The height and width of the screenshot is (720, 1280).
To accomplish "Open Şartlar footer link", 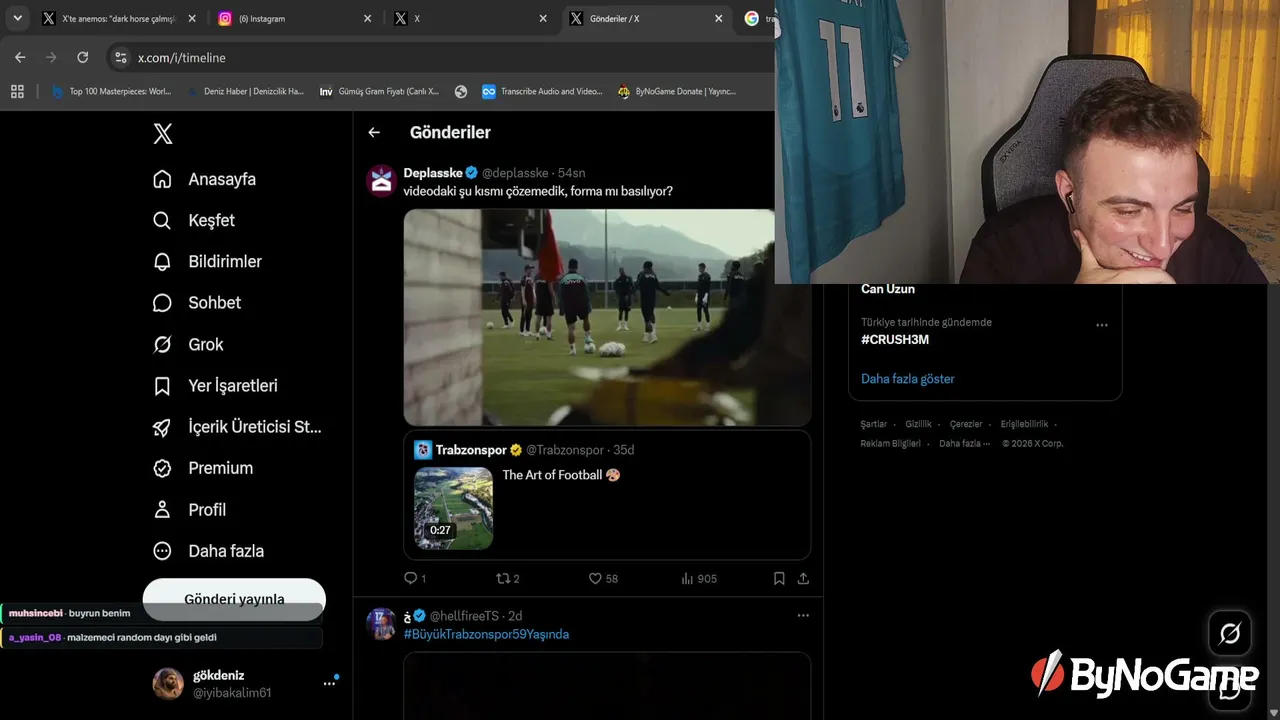I will point(874,424).
